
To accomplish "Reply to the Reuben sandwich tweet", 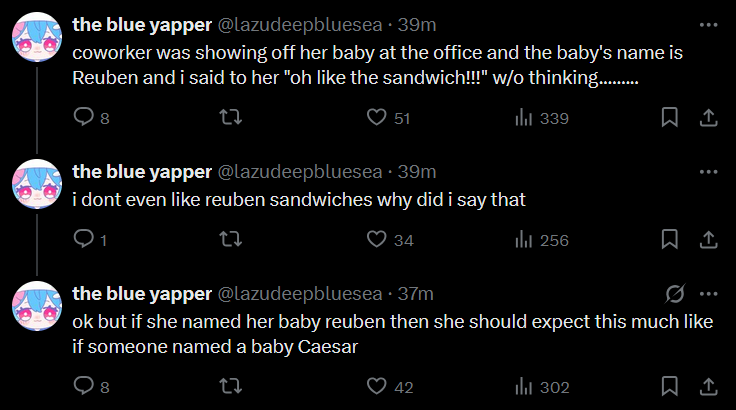I will click(84, 118).
